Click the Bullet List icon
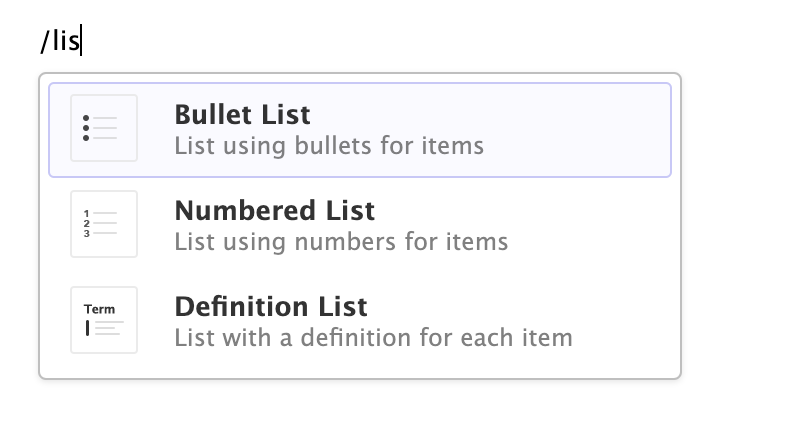The image size is (800, 426). [x=104, y=128]
